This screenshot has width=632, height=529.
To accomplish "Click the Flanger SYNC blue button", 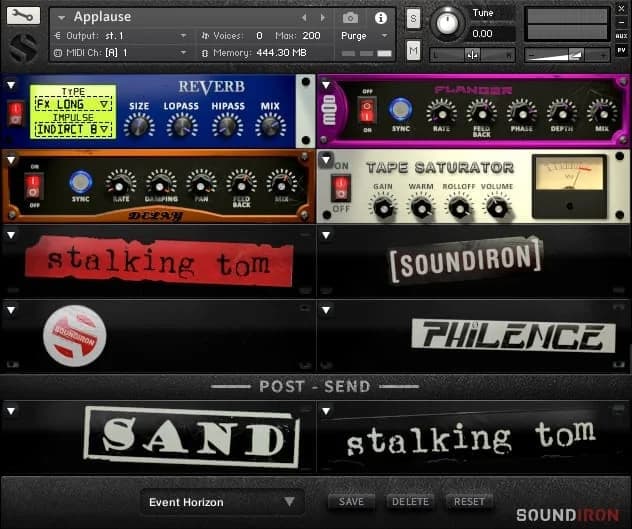I will point(400,109).
